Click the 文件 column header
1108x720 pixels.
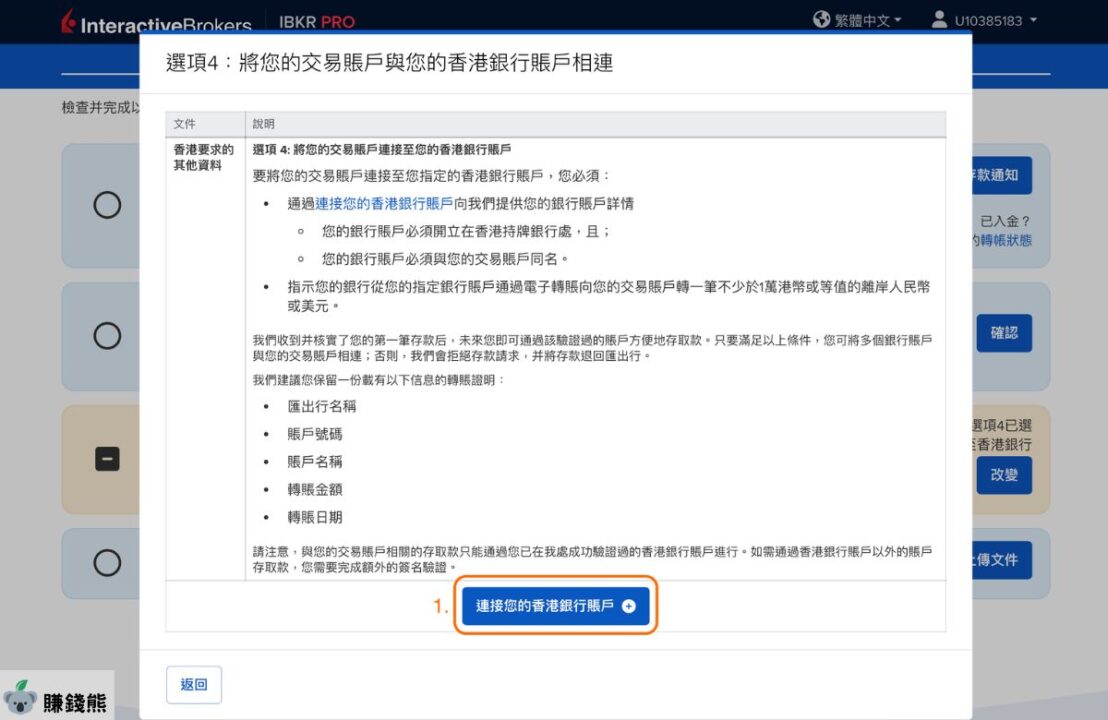[184, 124]
